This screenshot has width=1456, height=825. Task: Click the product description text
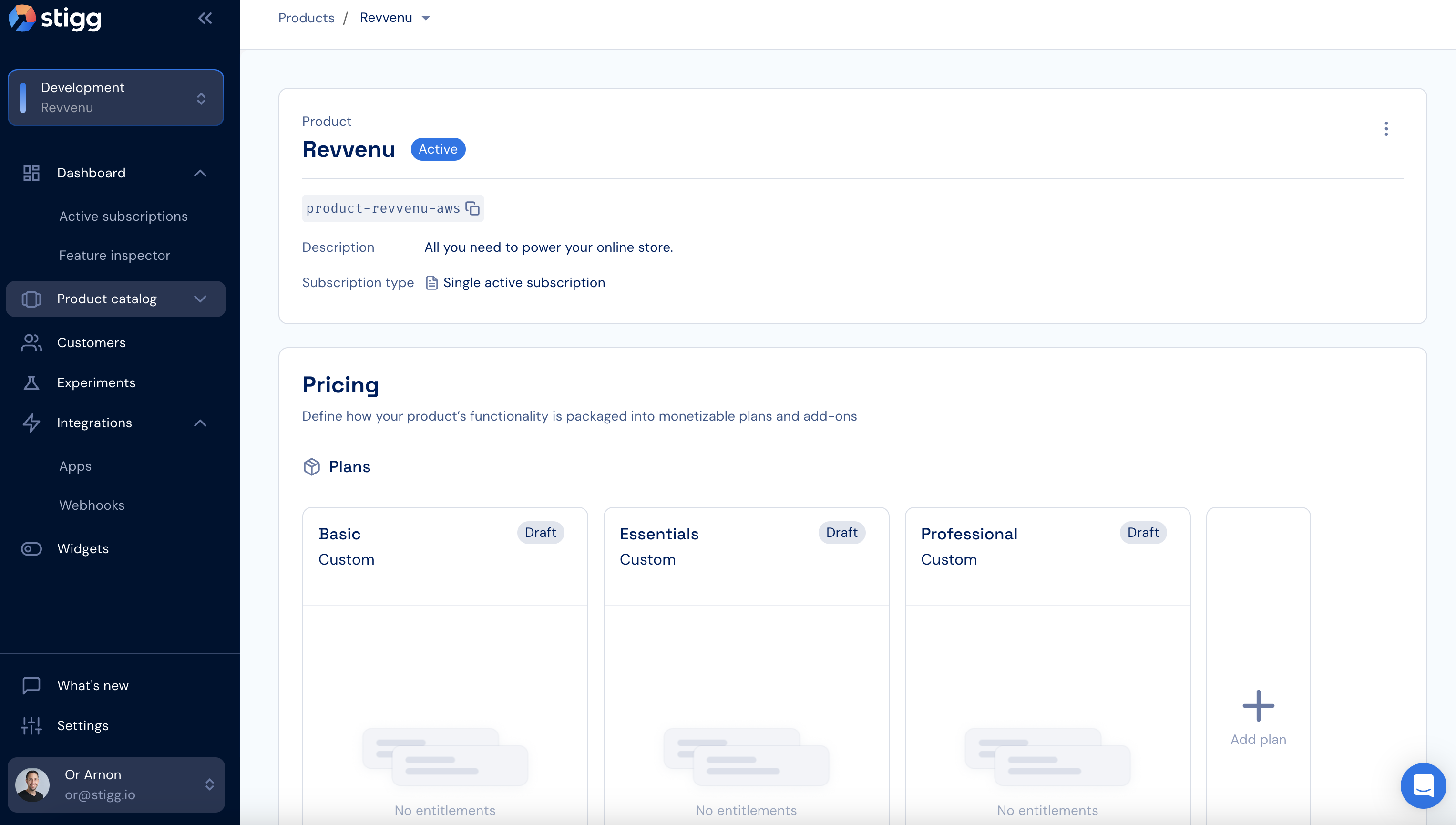(x=548, y=247)
